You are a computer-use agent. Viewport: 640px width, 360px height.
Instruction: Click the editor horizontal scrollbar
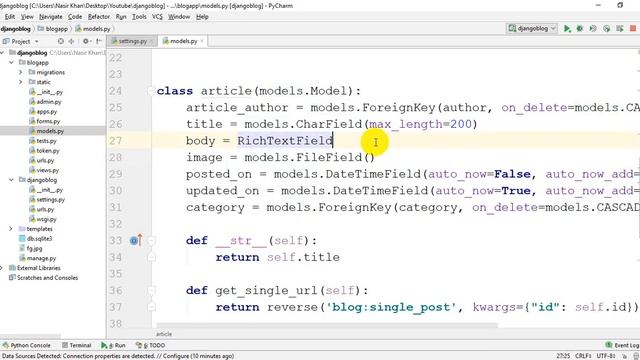pos(327,325)
